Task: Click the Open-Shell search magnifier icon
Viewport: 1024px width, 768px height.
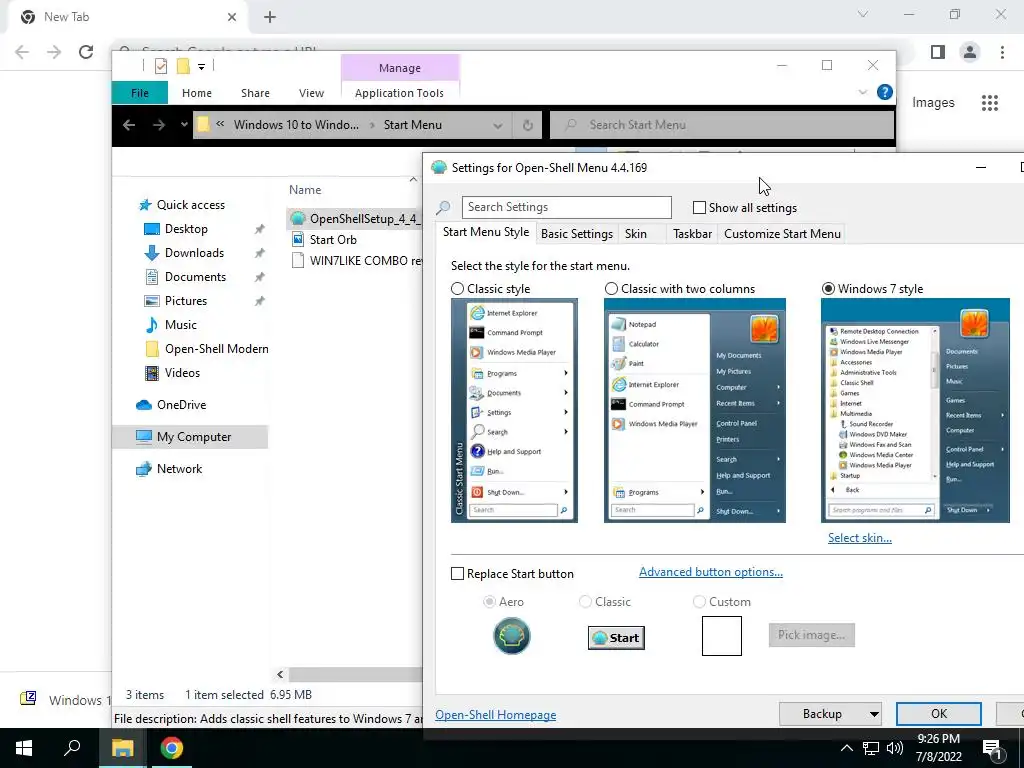Action: (x=443, y=208)
